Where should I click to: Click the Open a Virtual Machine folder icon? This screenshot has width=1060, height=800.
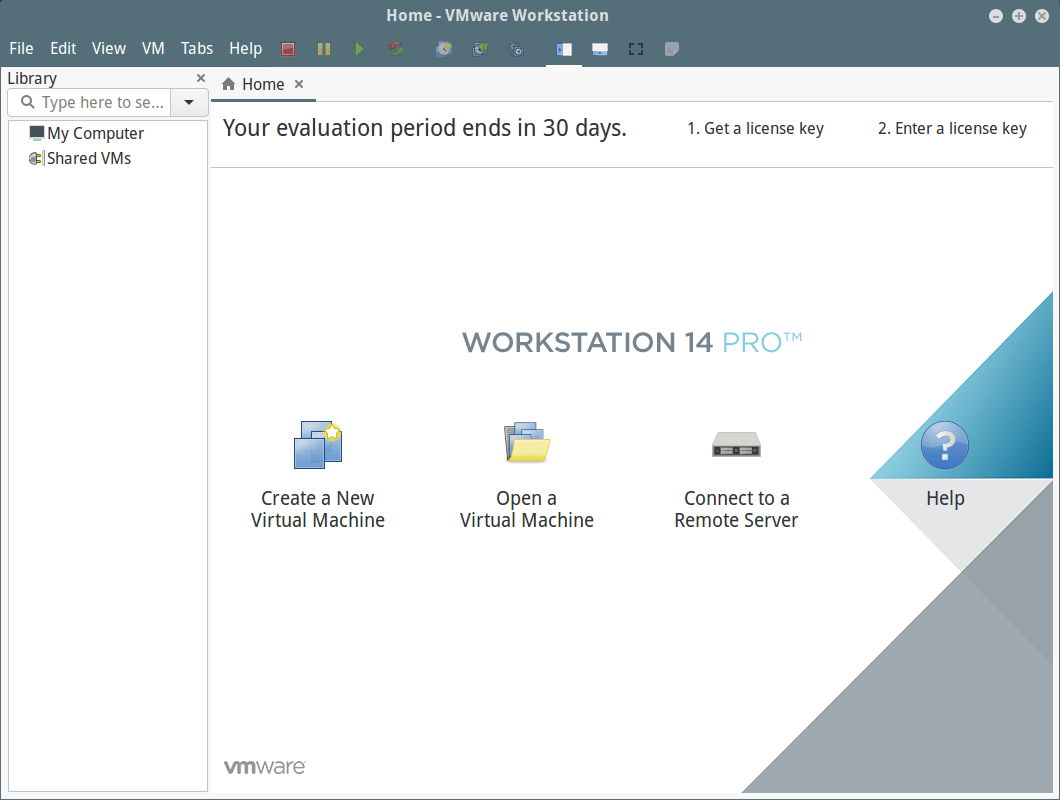click(527, 442)
